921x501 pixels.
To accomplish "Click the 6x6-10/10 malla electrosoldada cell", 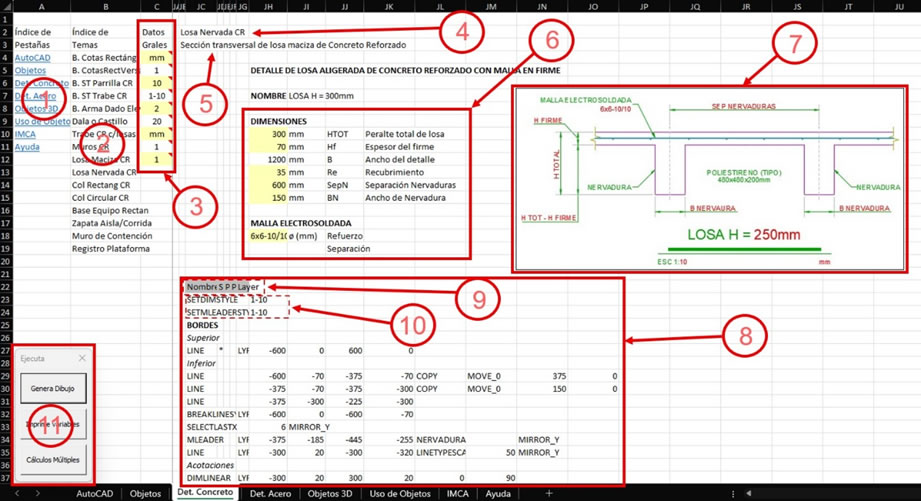I will point(270,236).
